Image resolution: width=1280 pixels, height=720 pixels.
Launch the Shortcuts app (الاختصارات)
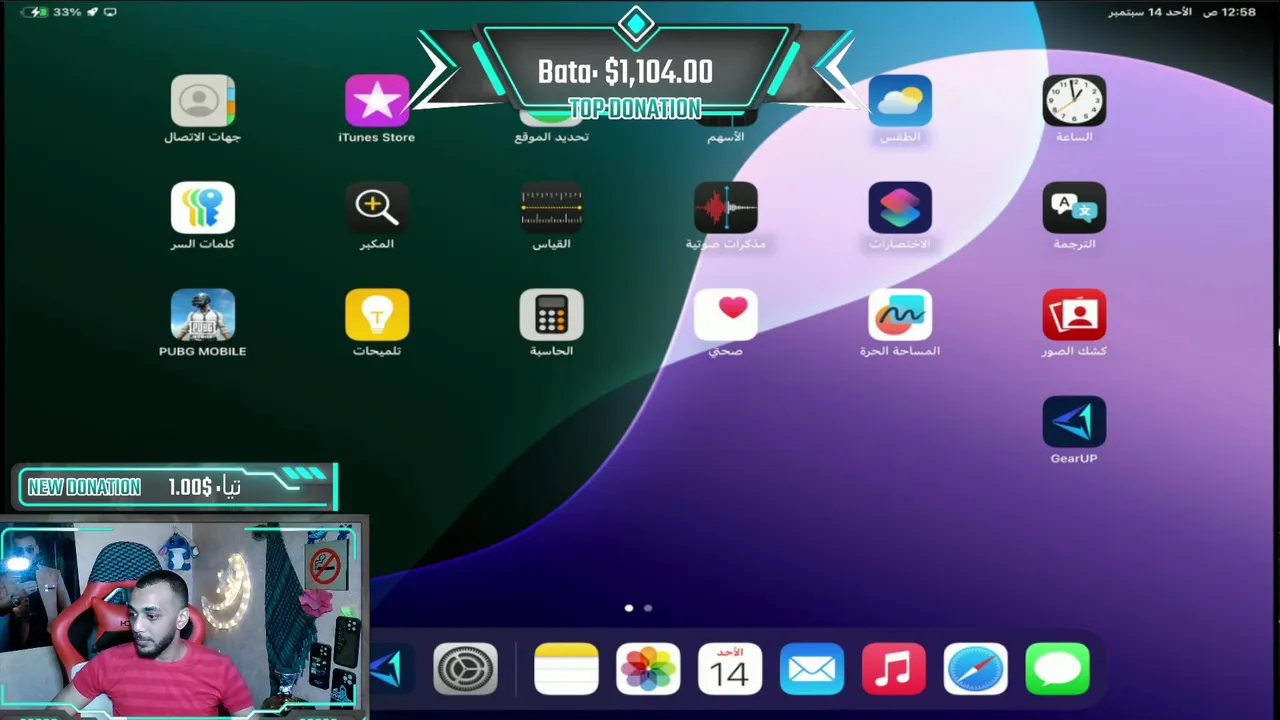coord(900,207)
